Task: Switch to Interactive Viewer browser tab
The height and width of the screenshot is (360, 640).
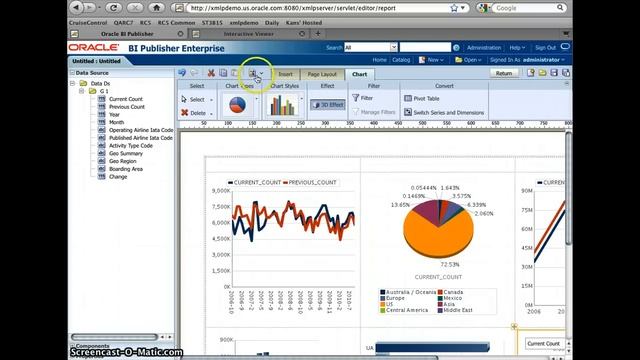Action: (x=249, y=34)
